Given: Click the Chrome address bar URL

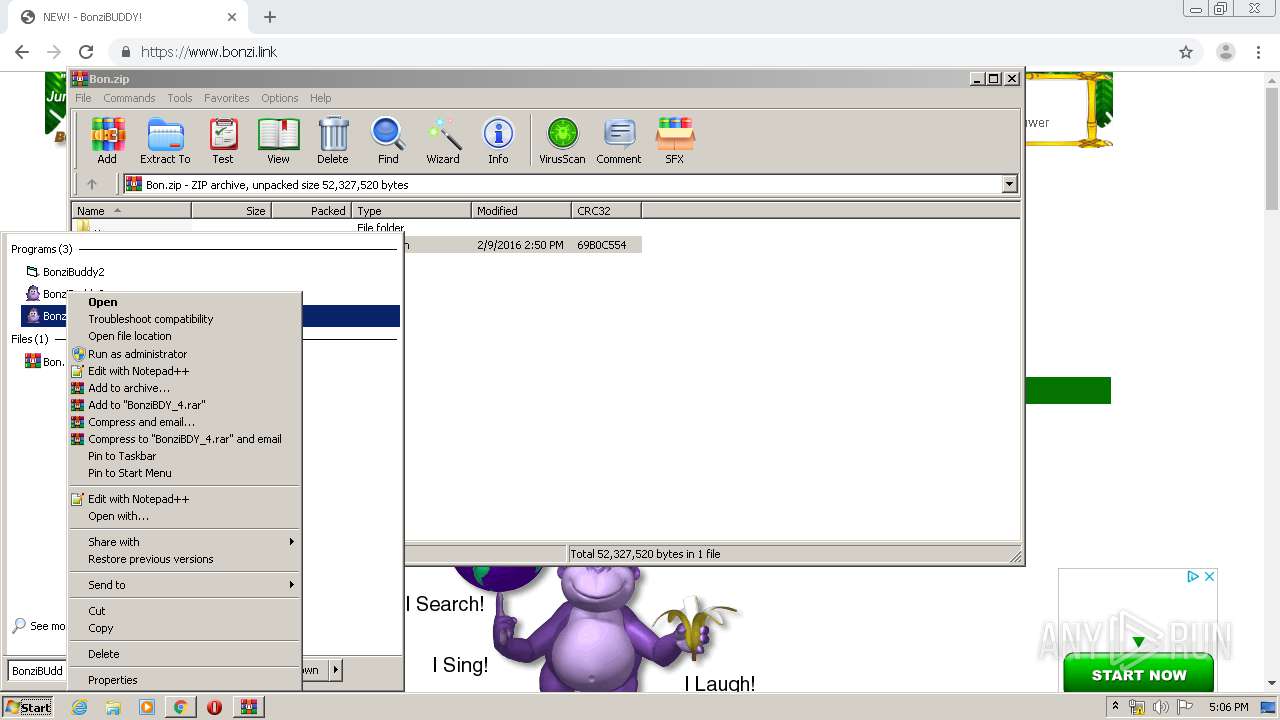Looking at the screenshot, I should point(209,52).
